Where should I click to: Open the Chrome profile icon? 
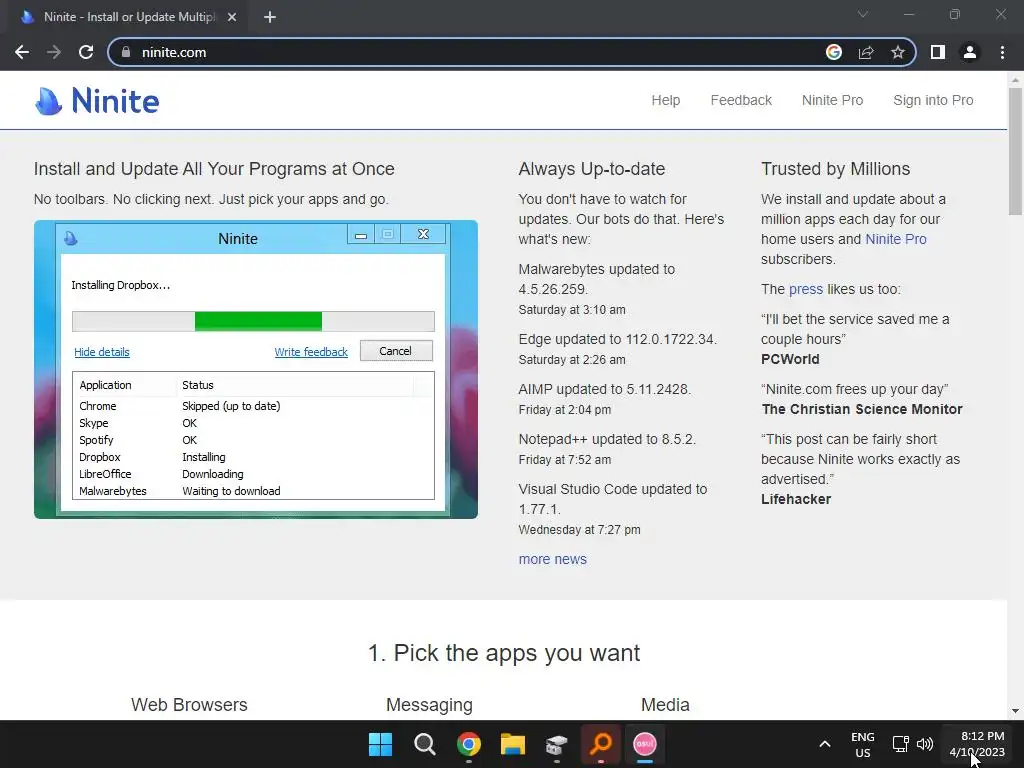[x=970, y=52]
